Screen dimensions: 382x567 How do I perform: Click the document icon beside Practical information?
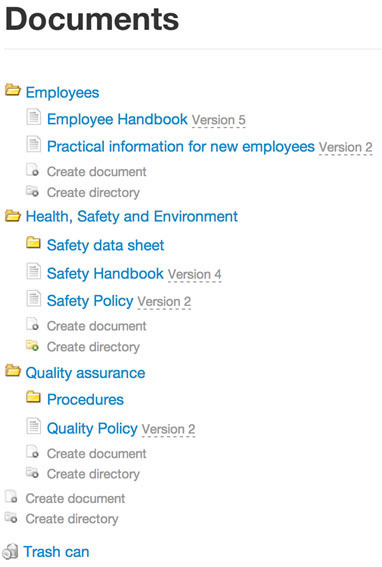(33, 144)
